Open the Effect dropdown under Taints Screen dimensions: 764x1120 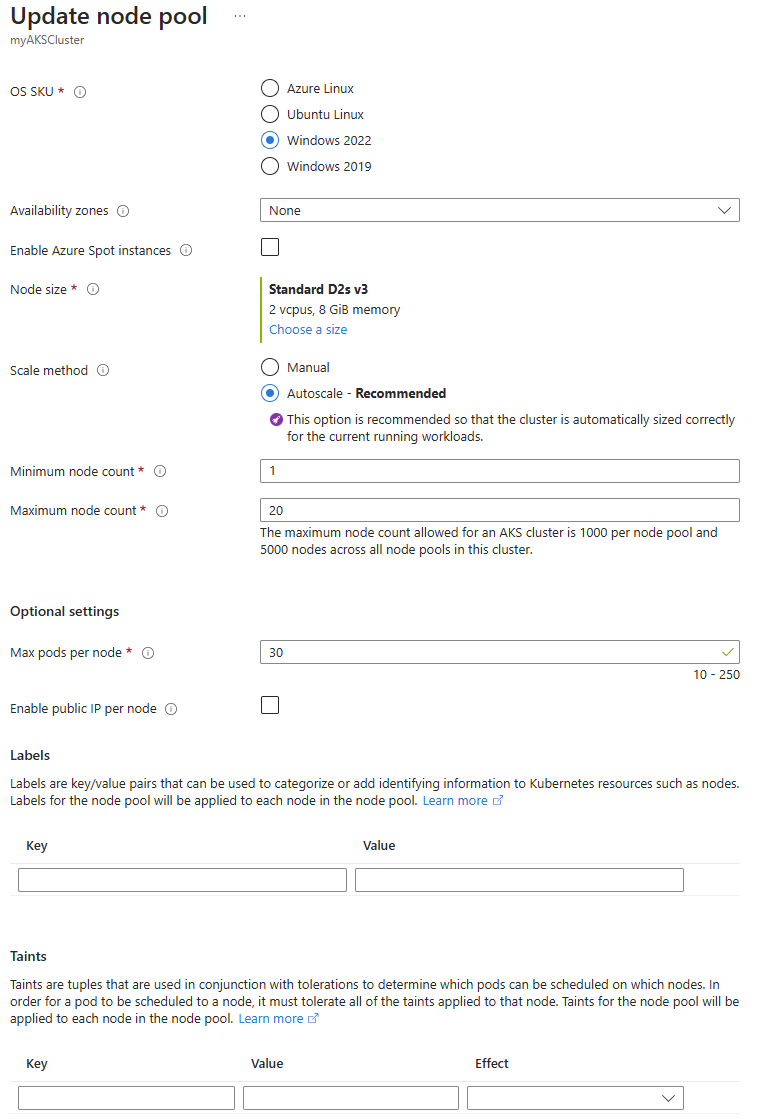click(x=575, y=1097)
